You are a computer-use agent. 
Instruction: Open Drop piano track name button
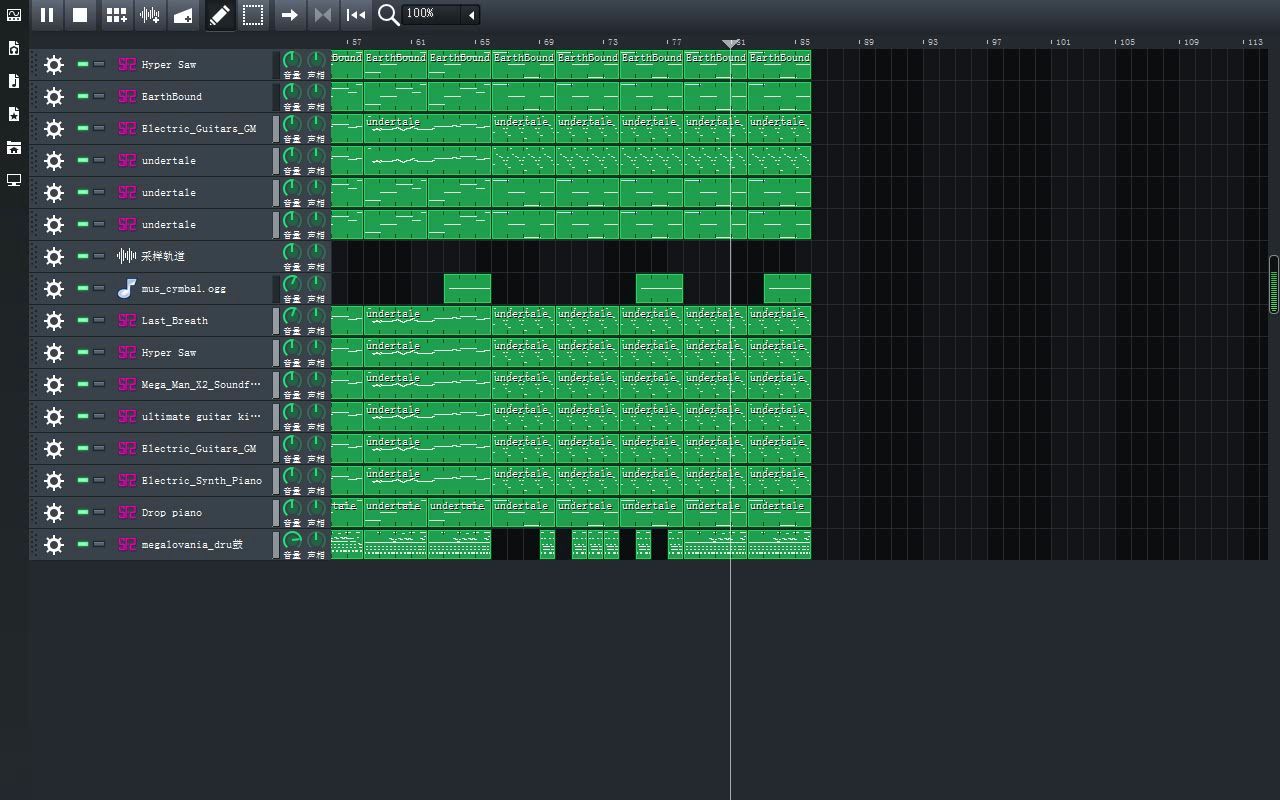click(x=192, y=513)
